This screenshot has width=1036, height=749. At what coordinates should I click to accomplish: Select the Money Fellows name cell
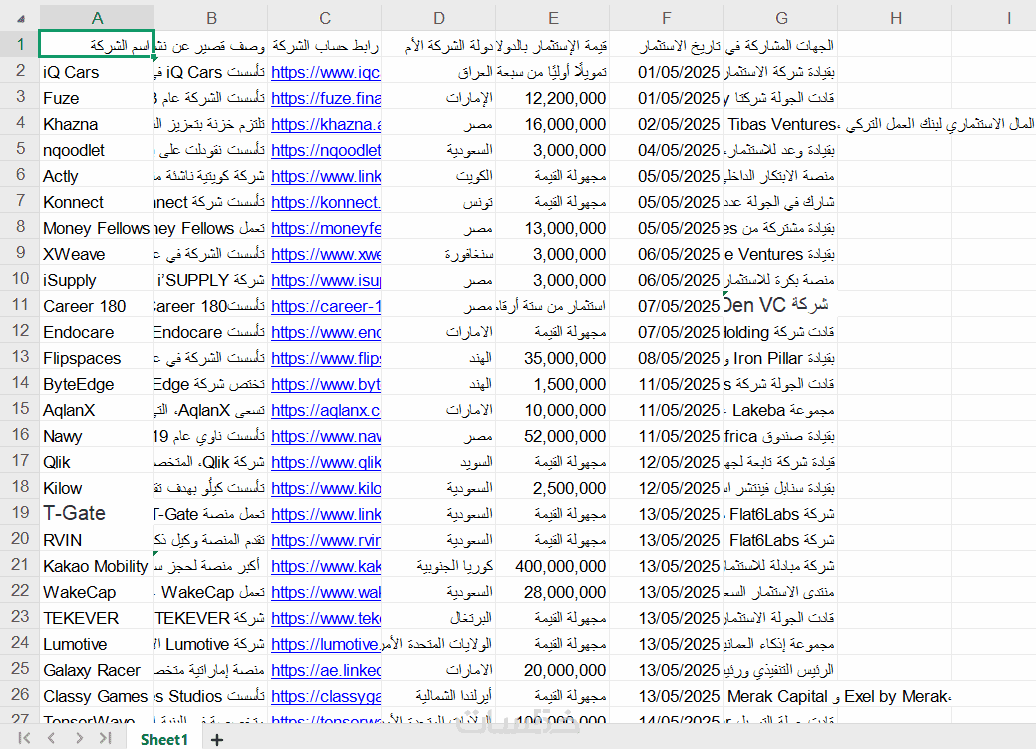click(97, 228)
